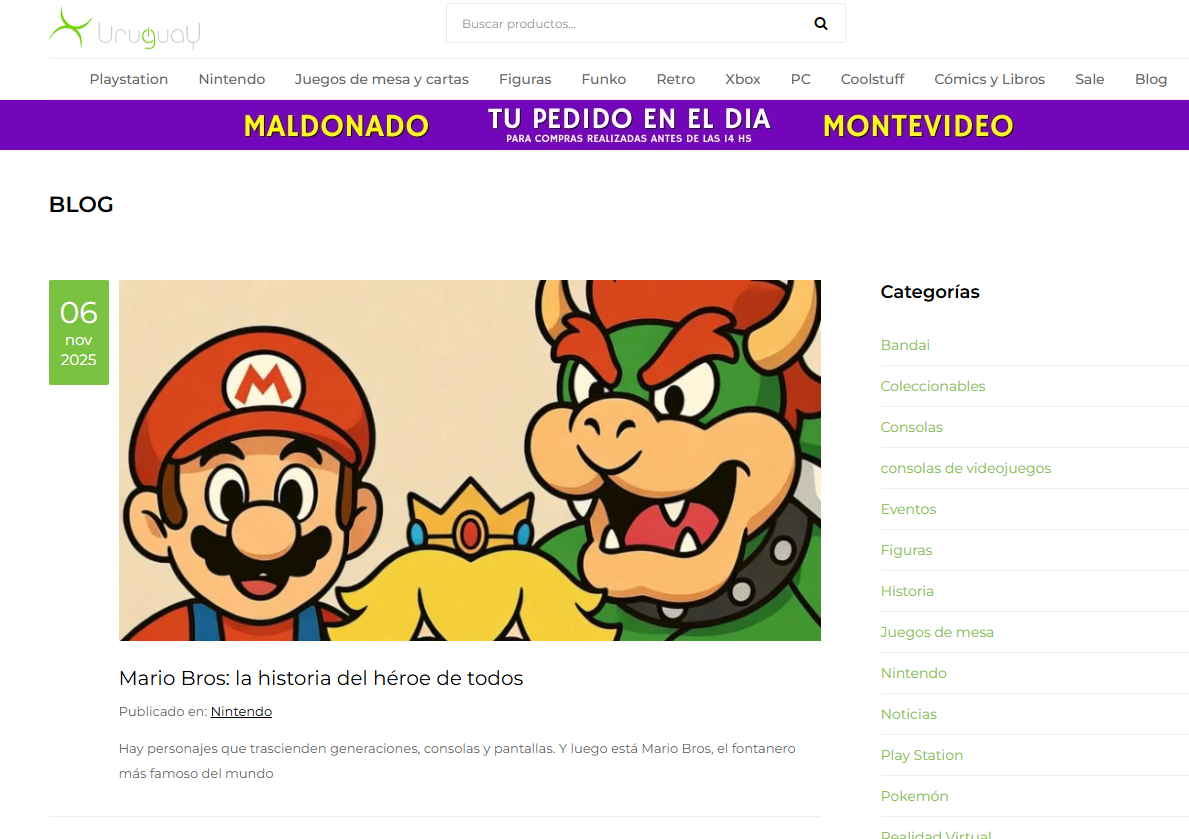
Task: Go to the Xbox section
Action: pos(742,78)
